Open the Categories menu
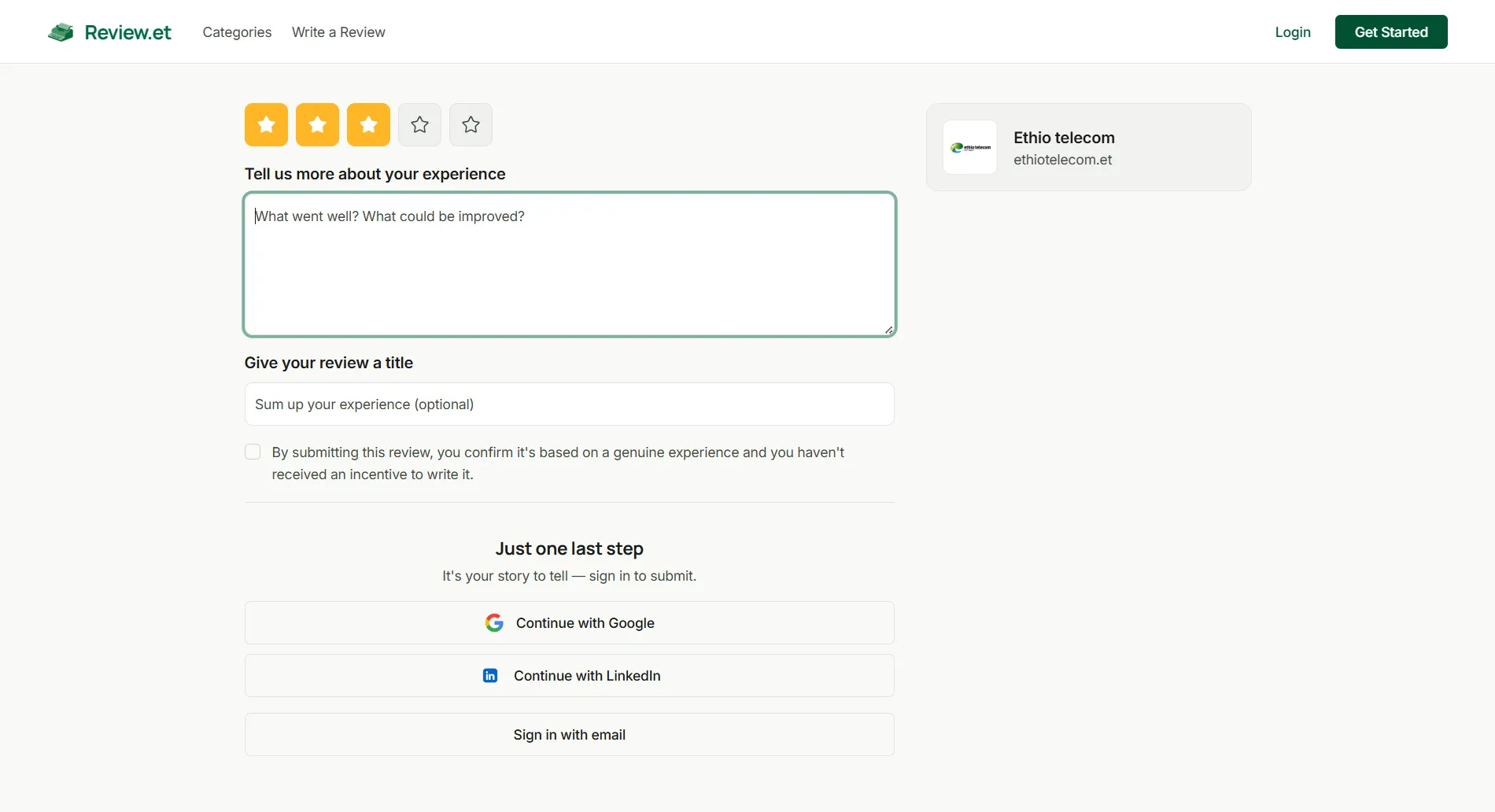Image resolution: width=1495 pixels, height=812 pixels. coord(237,32)
